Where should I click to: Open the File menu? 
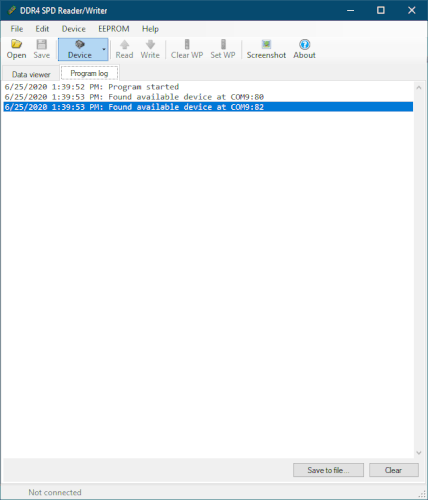[x=17, y=29]
